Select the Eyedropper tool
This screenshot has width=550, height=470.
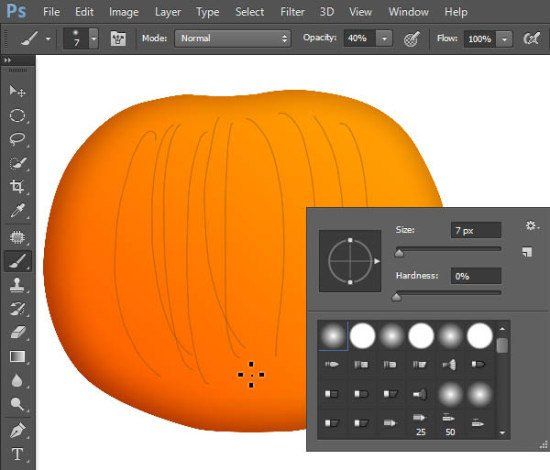coord(17,210)
